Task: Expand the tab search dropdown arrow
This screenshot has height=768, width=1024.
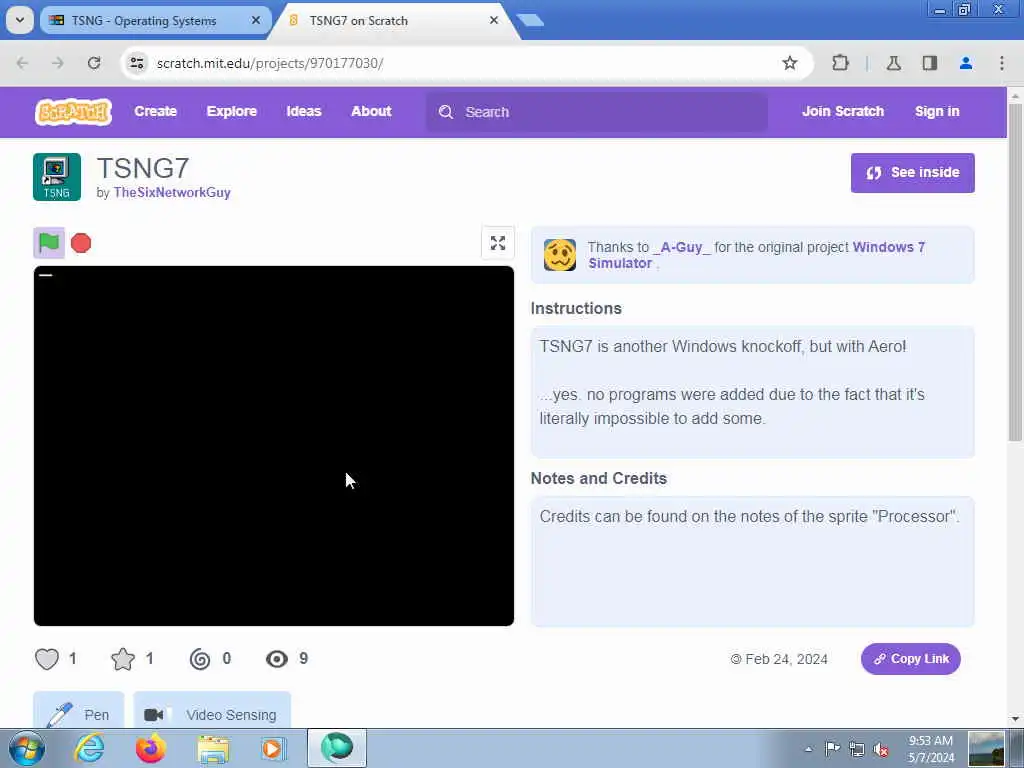Action: 20,20
